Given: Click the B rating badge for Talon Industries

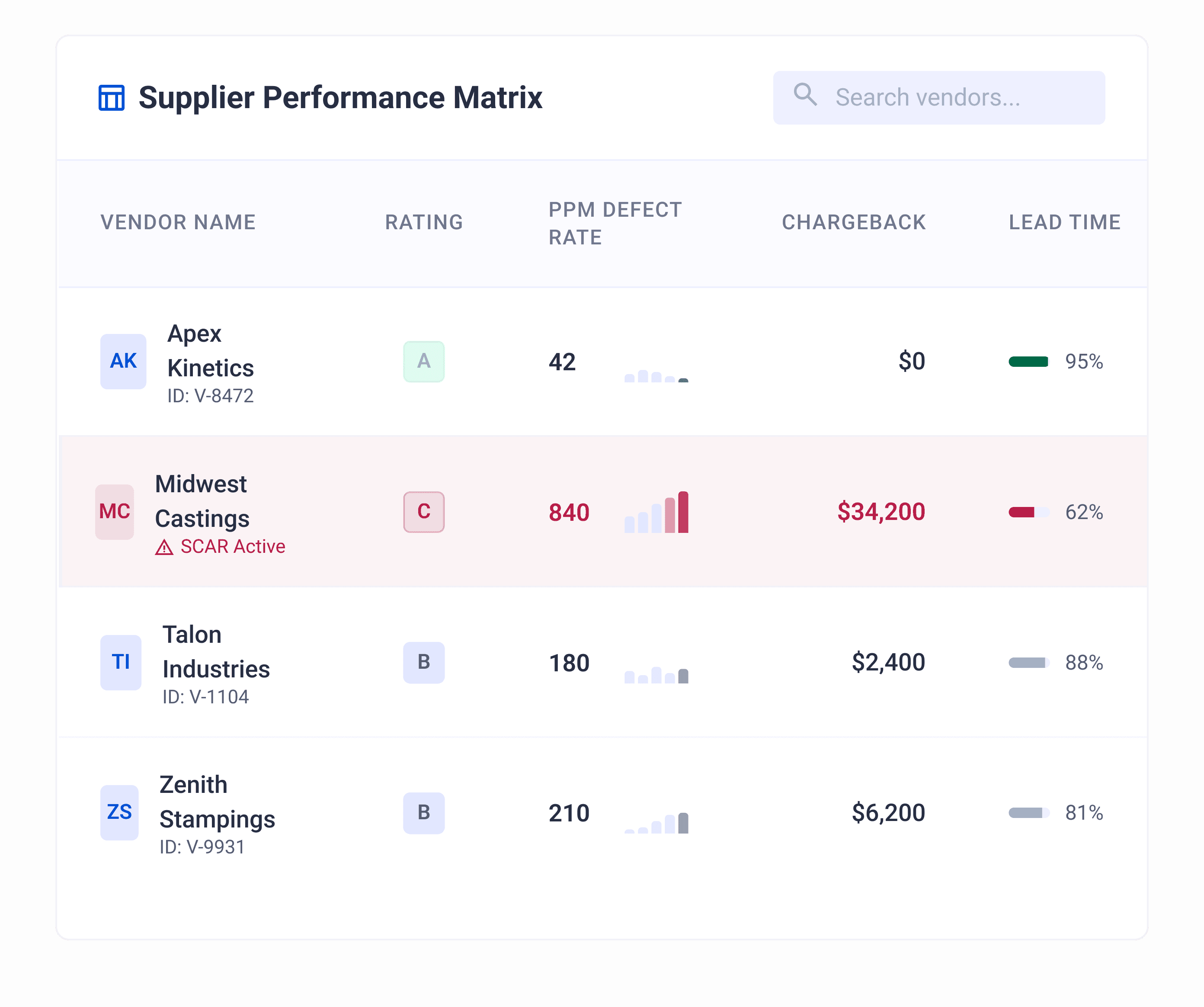Looking at the screenshot, I should (x=424, y=662).
